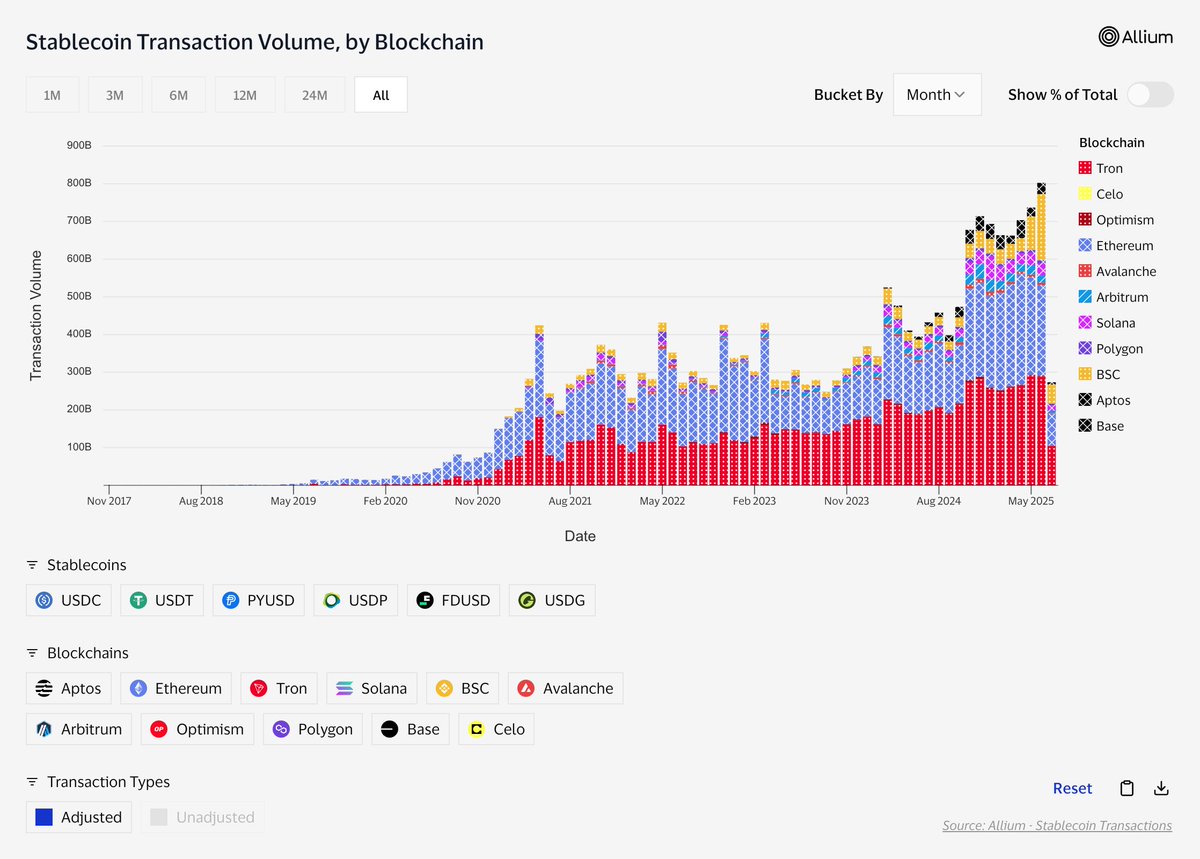
Task: Click the Avalanche legend color swatch
Action: click(1085, 271)
